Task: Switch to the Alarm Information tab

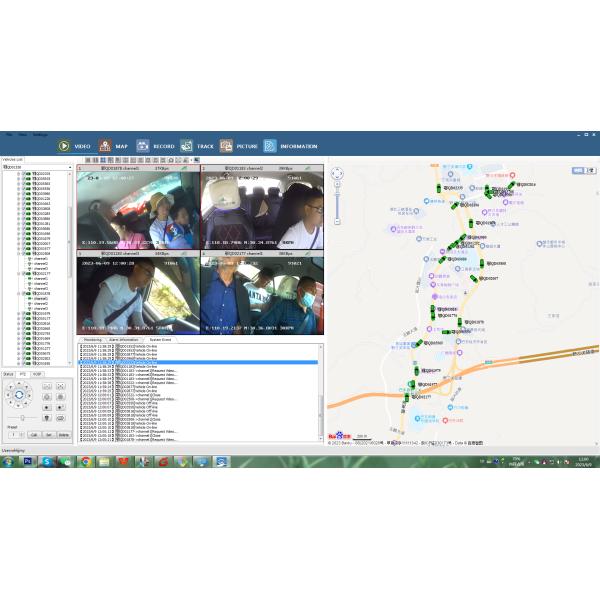Action: [x=124, y=339]
